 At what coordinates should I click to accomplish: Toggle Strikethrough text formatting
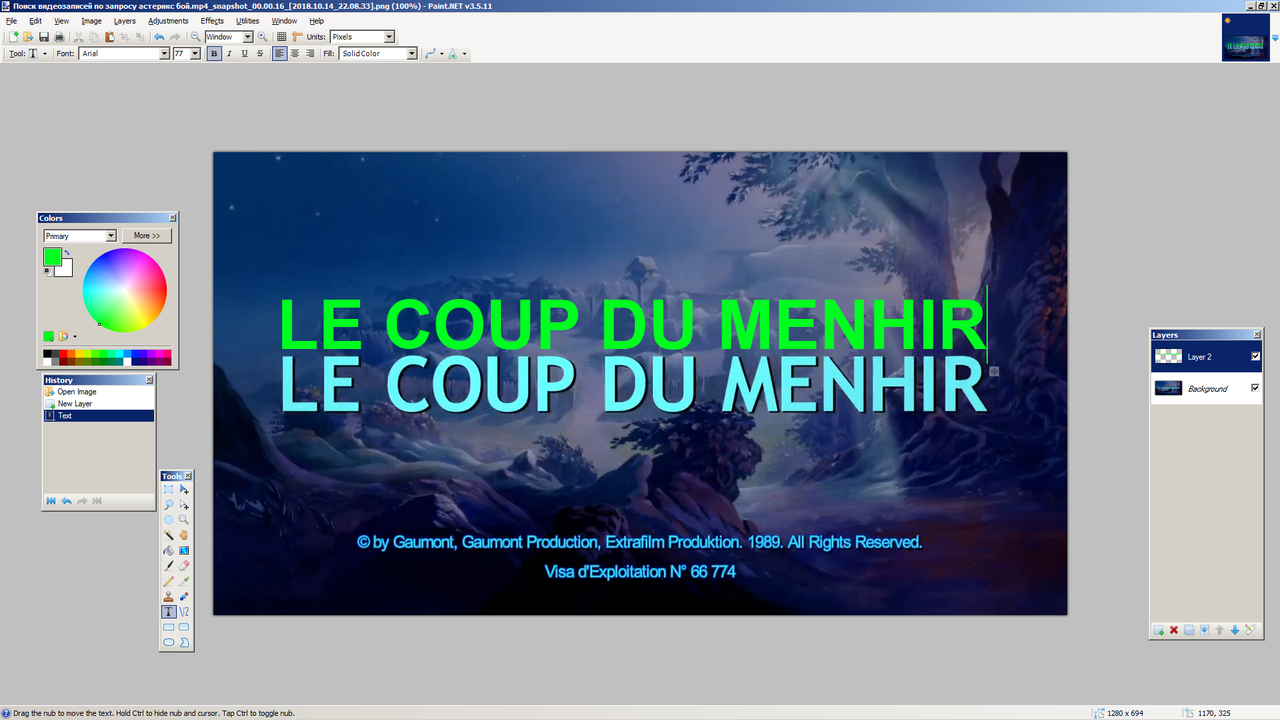pos(260,53)
